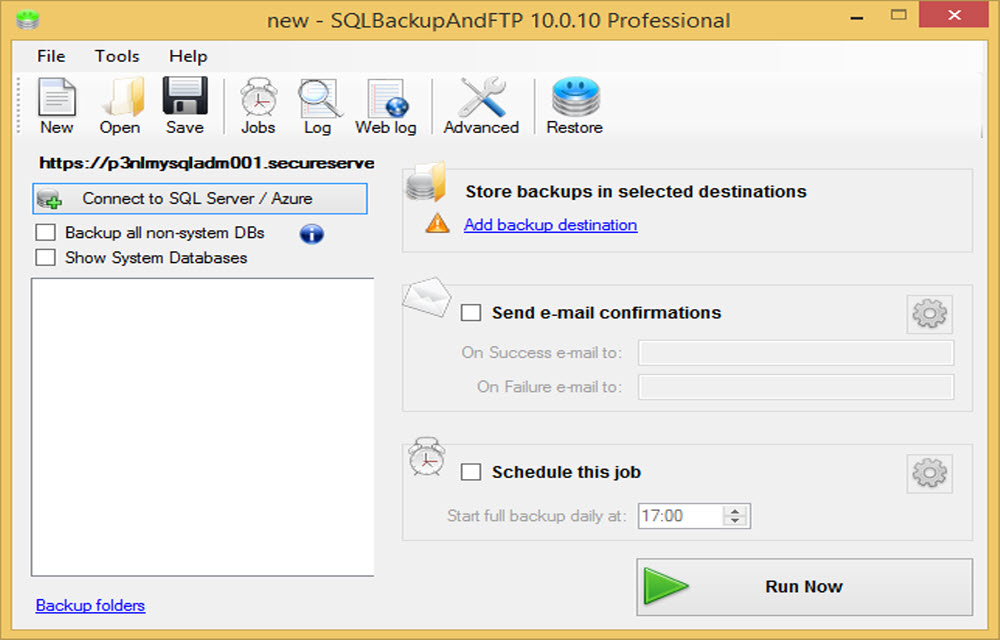Click the Add backup destination link
Viewport: 1000px width, 640px height.
click(550, 225)
